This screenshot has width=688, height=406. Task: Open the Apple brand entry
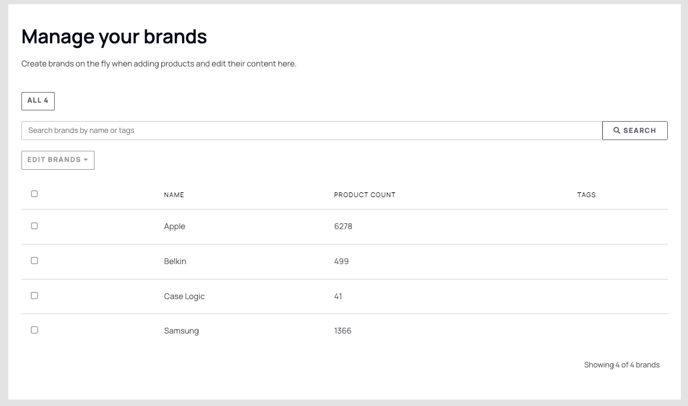point(175,226)
